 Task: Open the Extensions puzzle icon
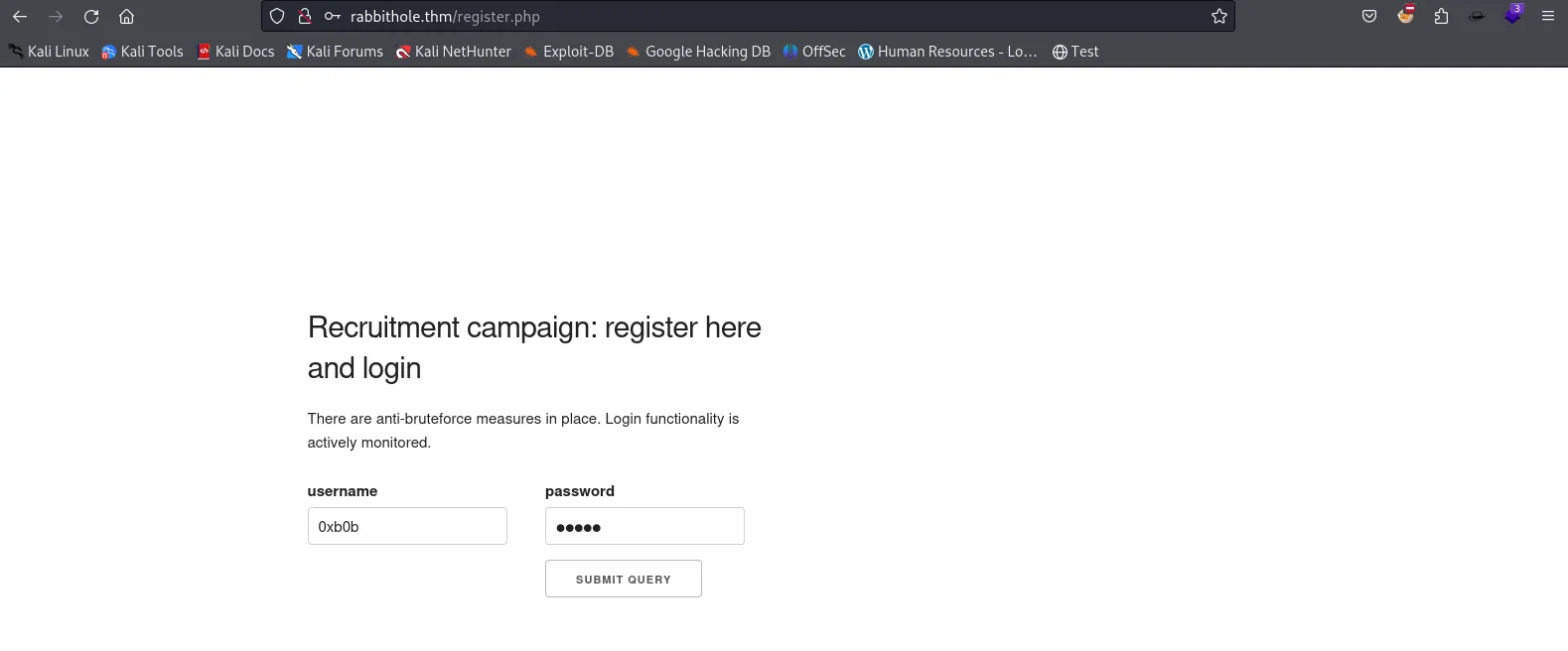[1441, 17]
